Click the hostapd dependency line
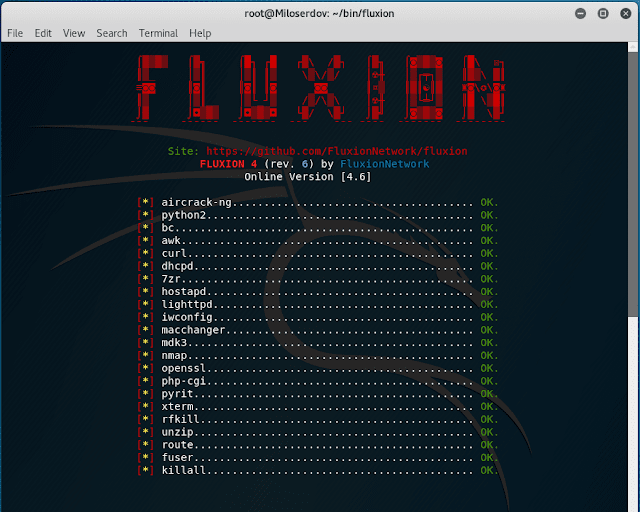The height and width of the screenshot is (512, 640). pos(318,292)
